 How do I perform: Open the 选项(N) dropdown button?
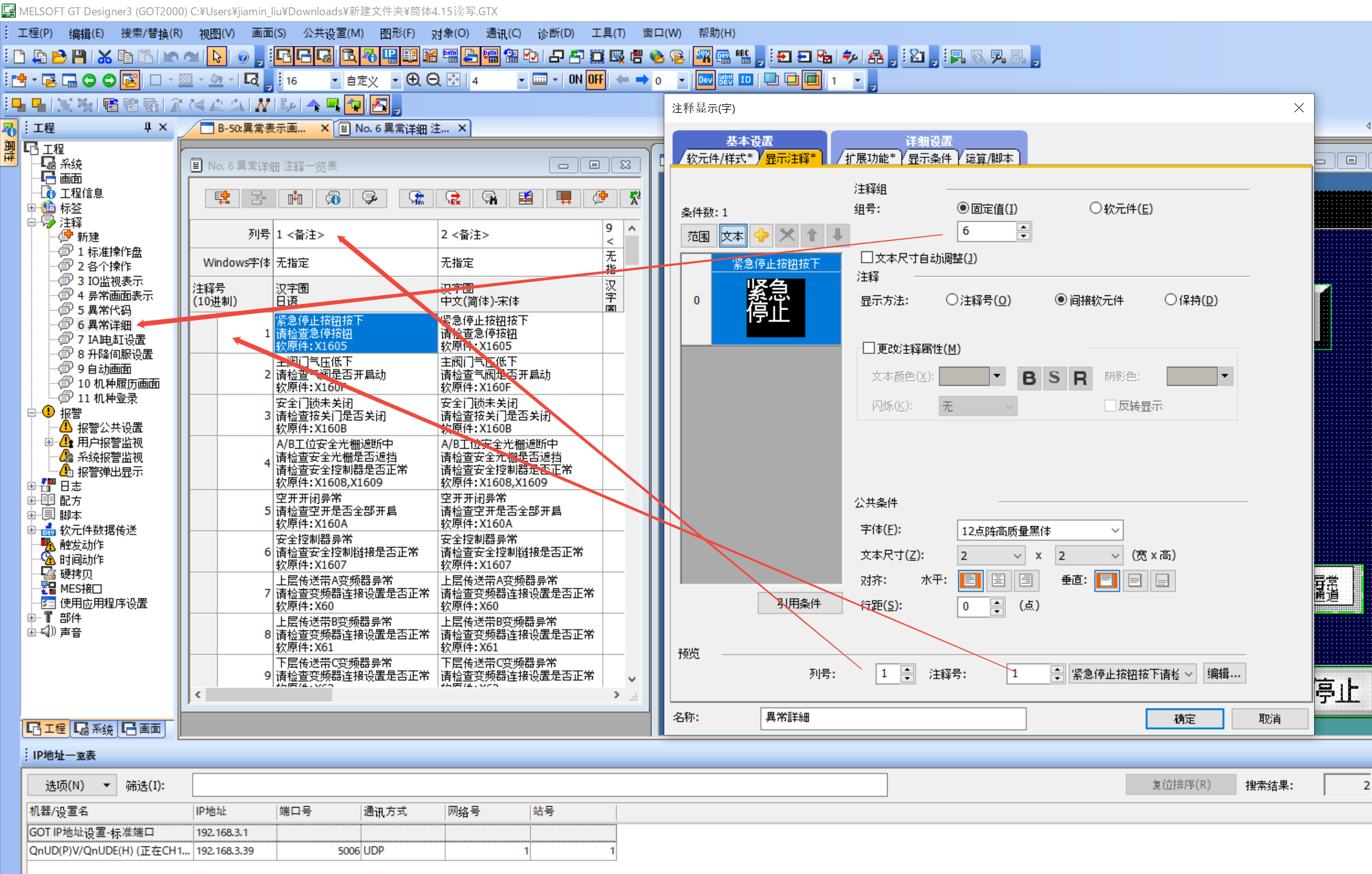click(x=73, y=785)
